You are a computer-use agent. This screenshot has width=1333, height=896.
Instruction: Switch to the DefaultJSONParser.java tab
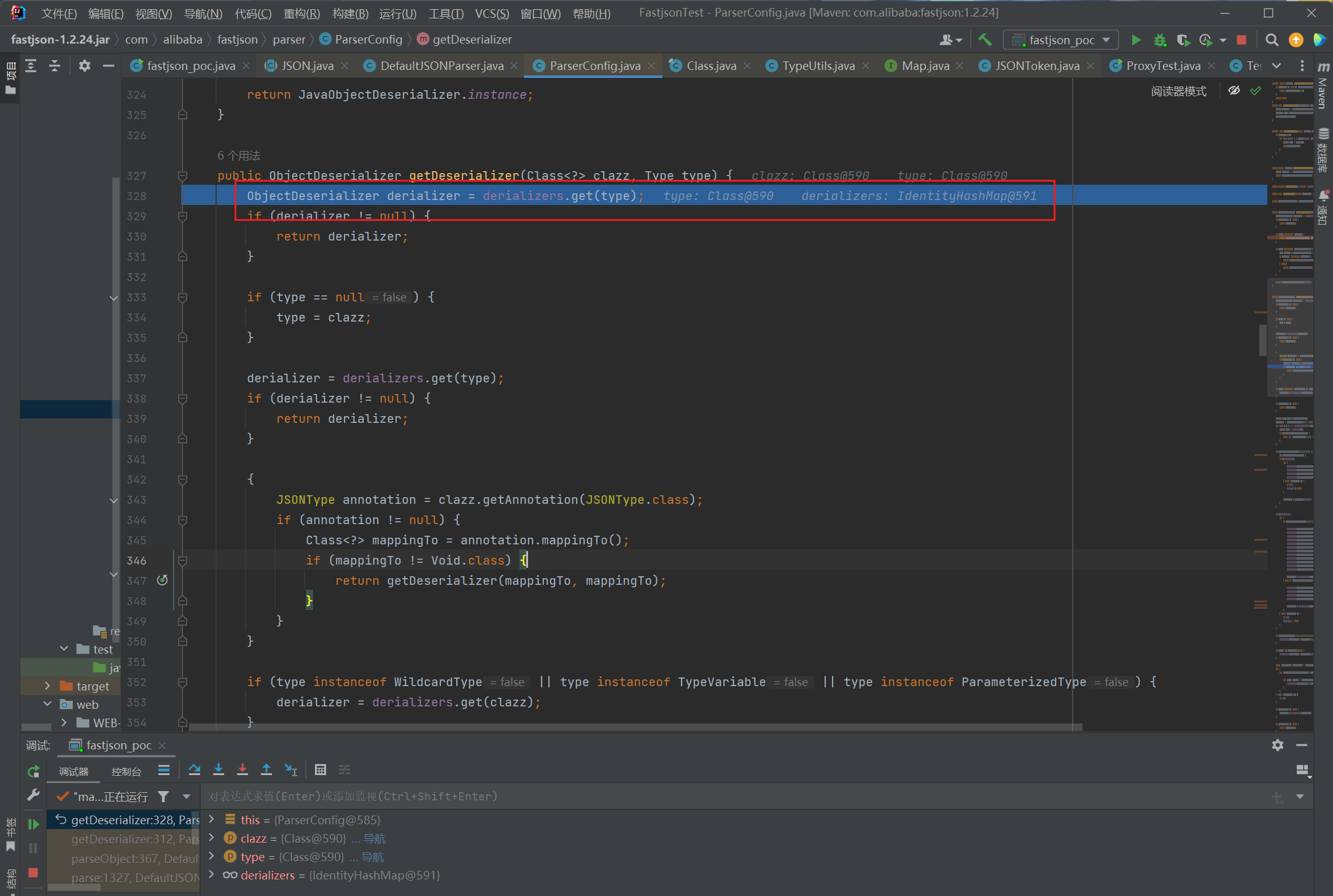coord(441,66)
